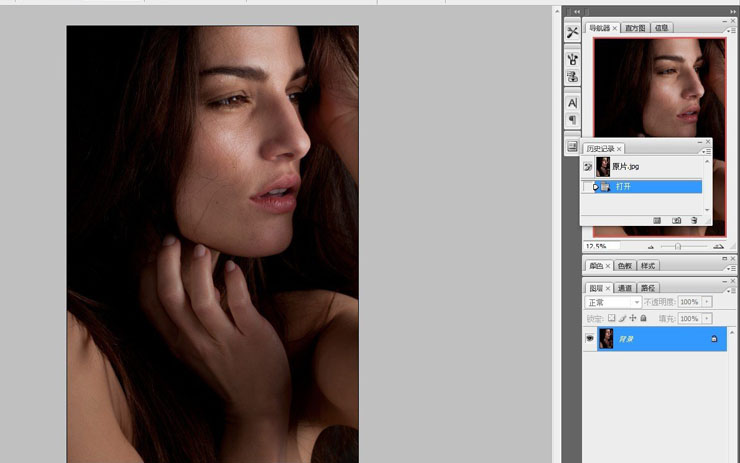Close the 导航器 tab with its x
Image resolution: width=740 pixels, height=463 pixels.
614,29
